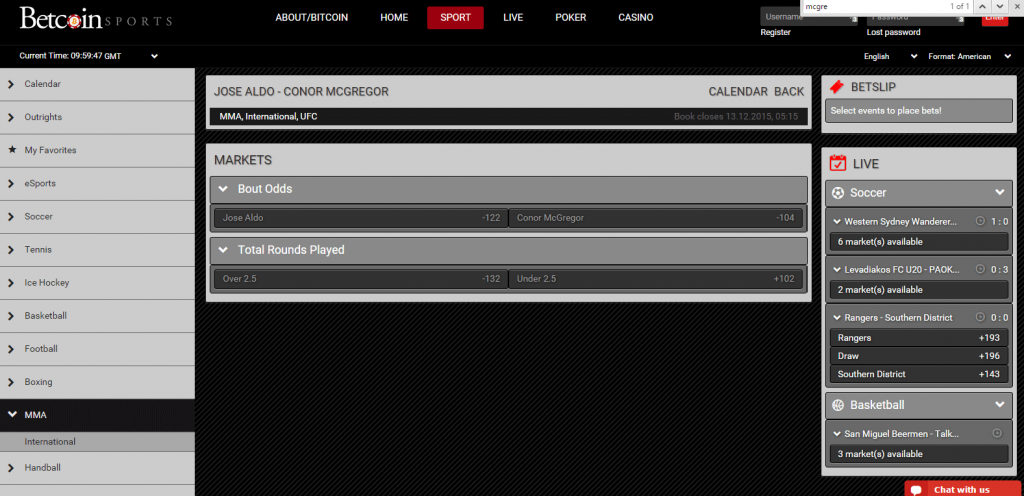1024x496 pixels.
Task: Click the star icon for My Favorites
Action: click(x=11, y=150)
